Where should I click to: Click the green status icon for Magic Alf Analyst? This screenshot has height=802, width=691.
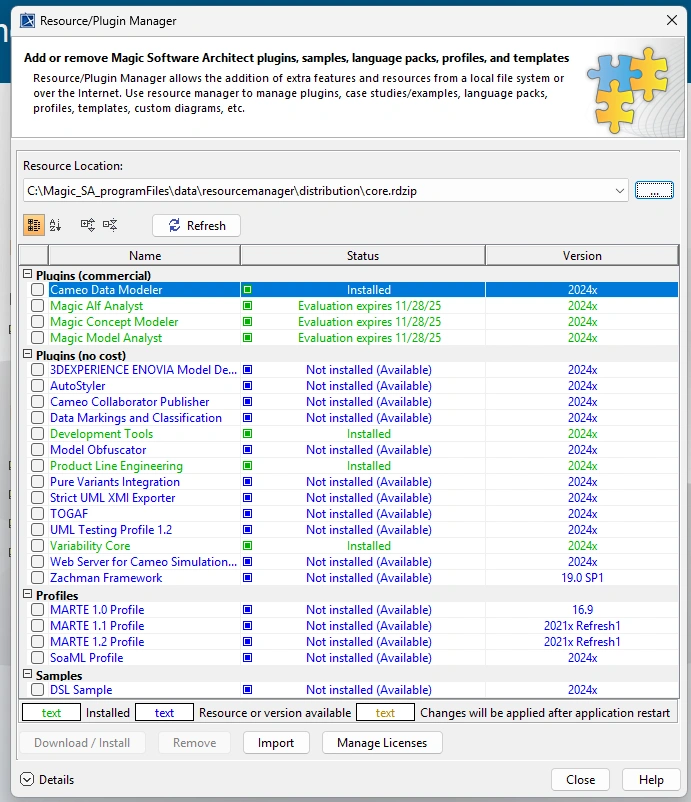(x=248, y=306)
